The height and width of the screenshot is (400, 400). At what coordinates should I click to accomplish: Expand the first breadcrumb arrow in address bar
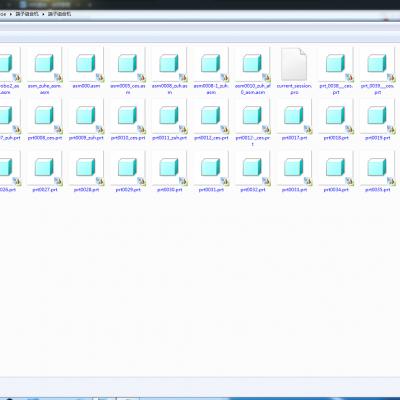11,14
